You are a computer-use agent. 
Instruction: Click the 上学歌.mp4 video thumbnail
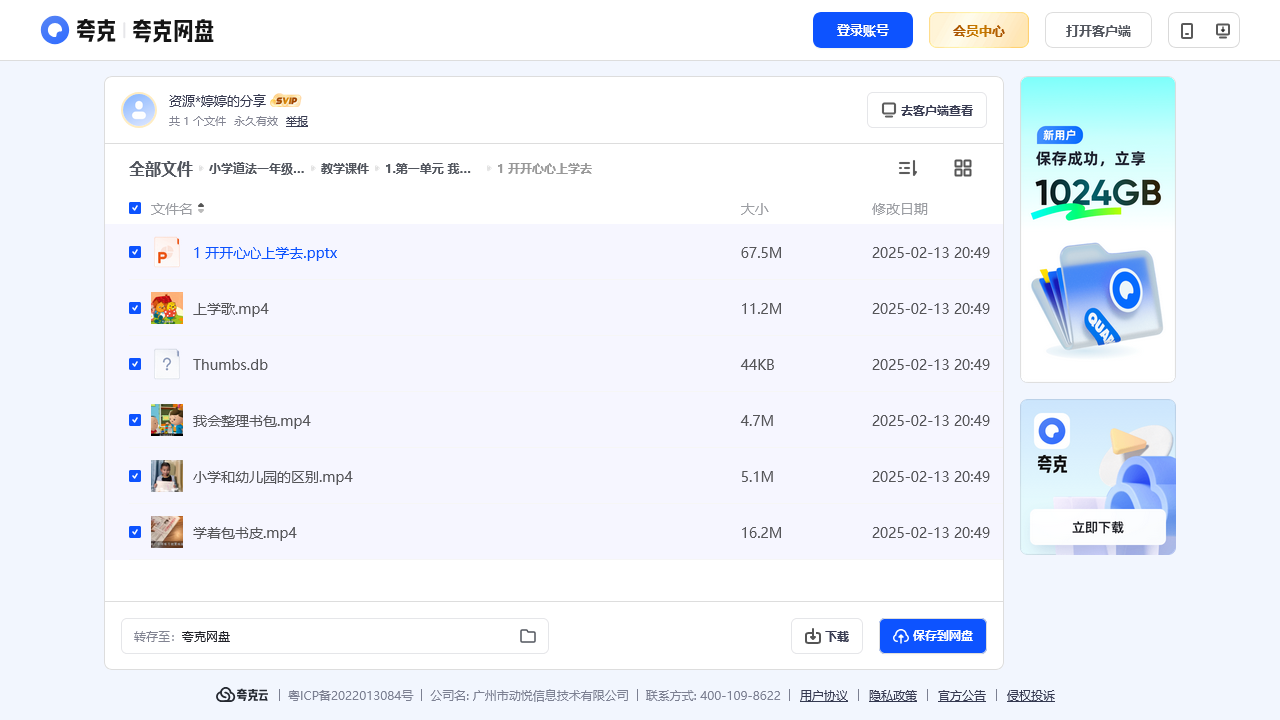click(167, 308)
